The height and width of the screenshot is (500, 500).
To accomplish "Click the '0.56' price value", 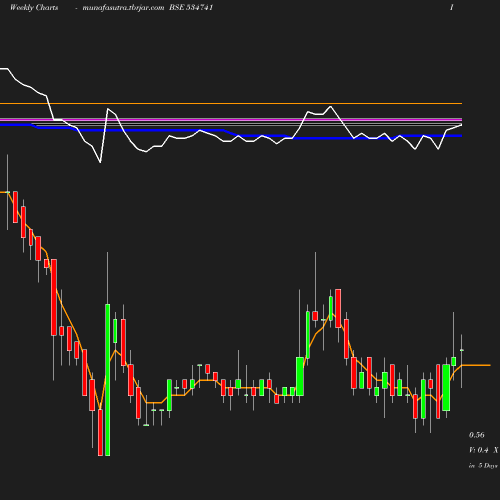I will pyautogui.click(x=477, y=435).
